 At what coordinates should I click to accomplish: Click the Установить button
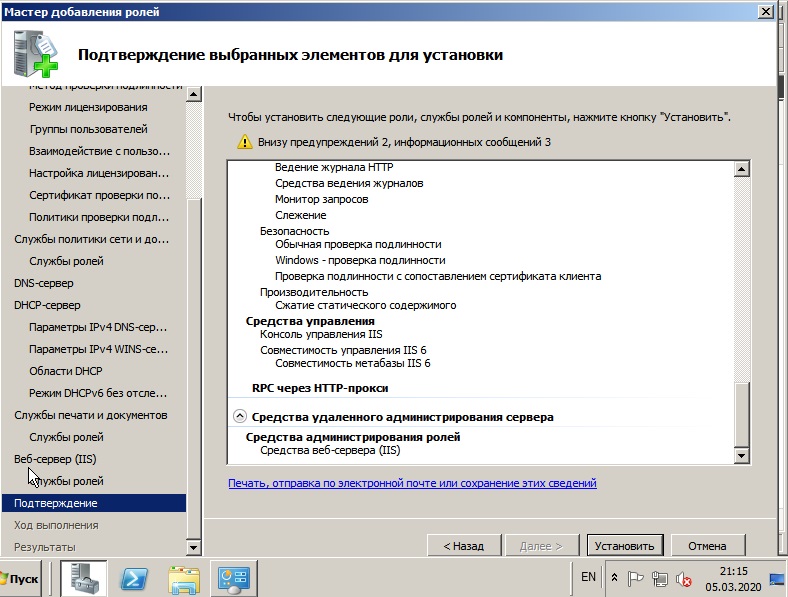625,546
